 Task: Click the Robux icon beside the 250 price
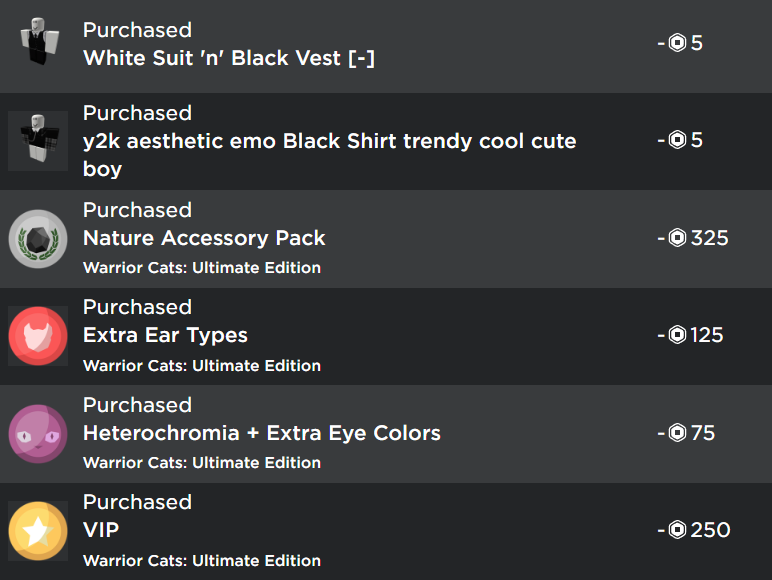[x=677, y=530]
